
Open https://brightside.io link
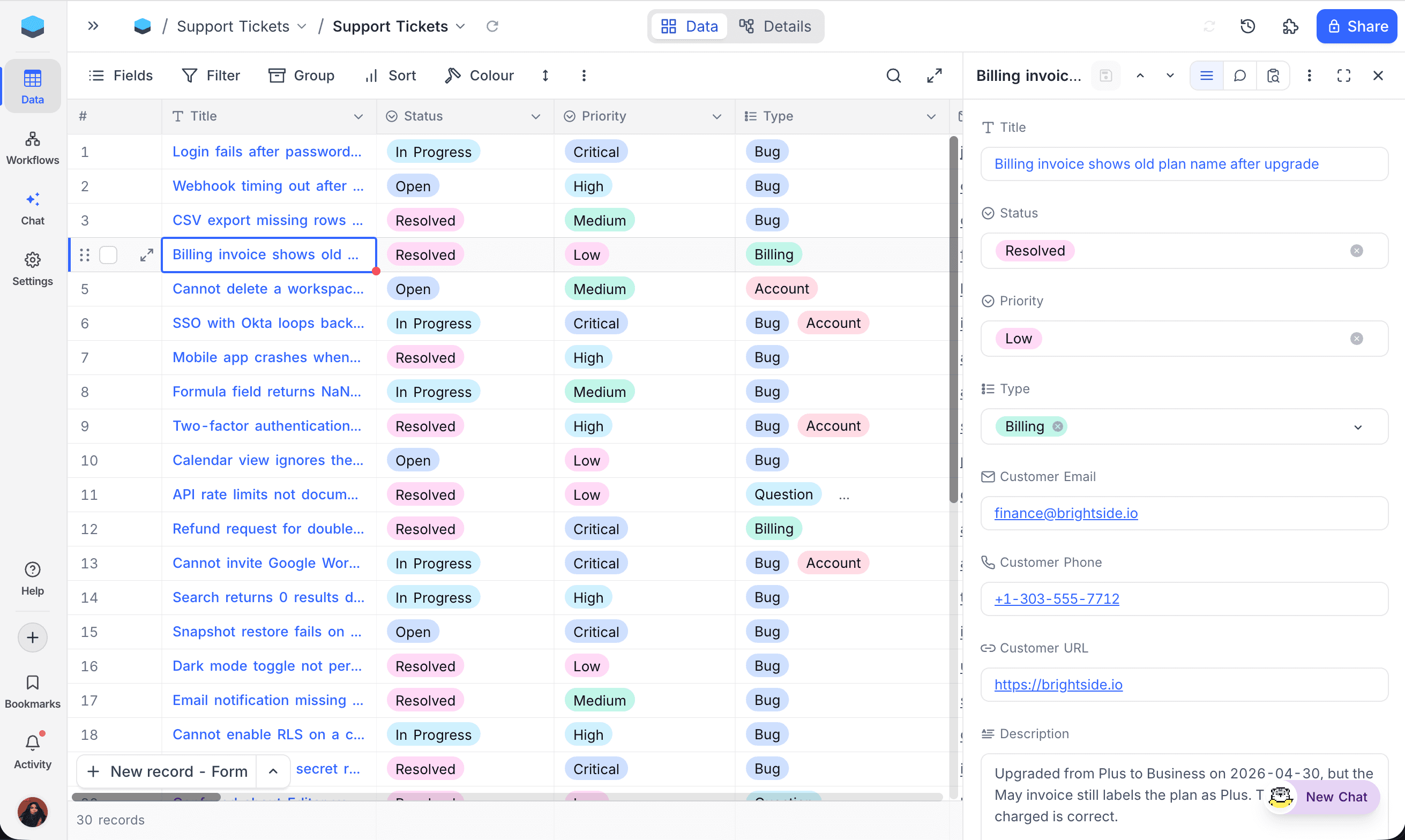1058,684
